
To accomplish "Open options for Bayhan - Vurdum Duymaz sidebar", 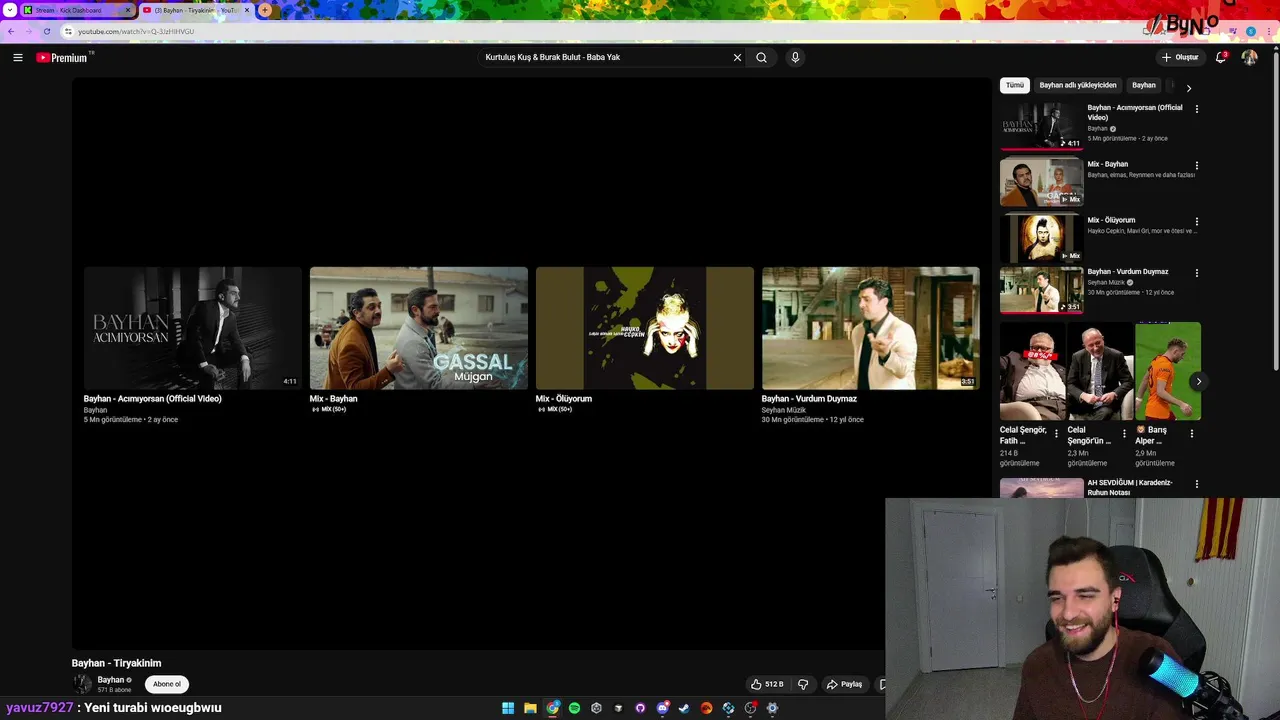I will (1197, 273).
